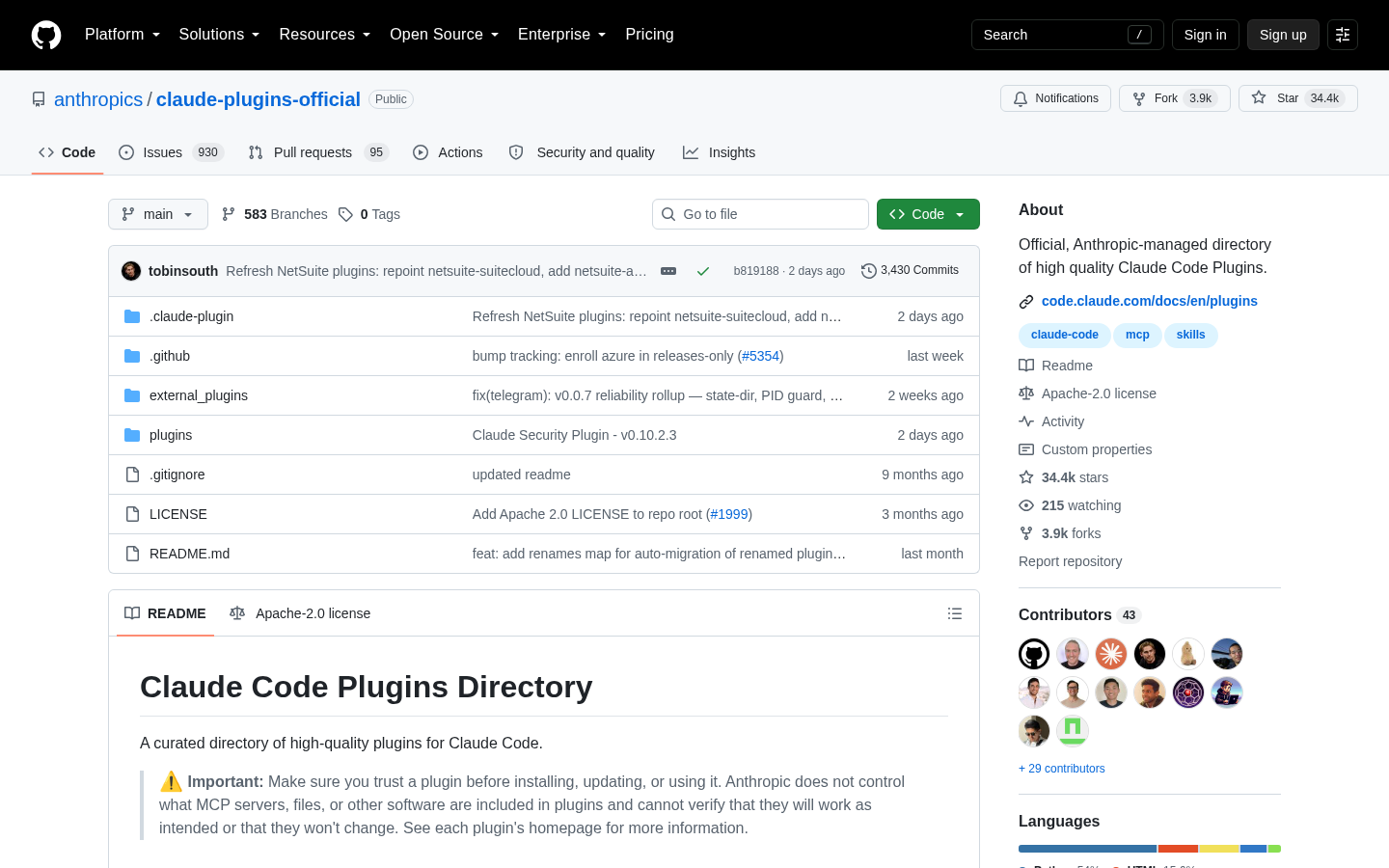Star the claude-plugins-official repository
Screen dimensions: 1389x868
[1297, 98]
